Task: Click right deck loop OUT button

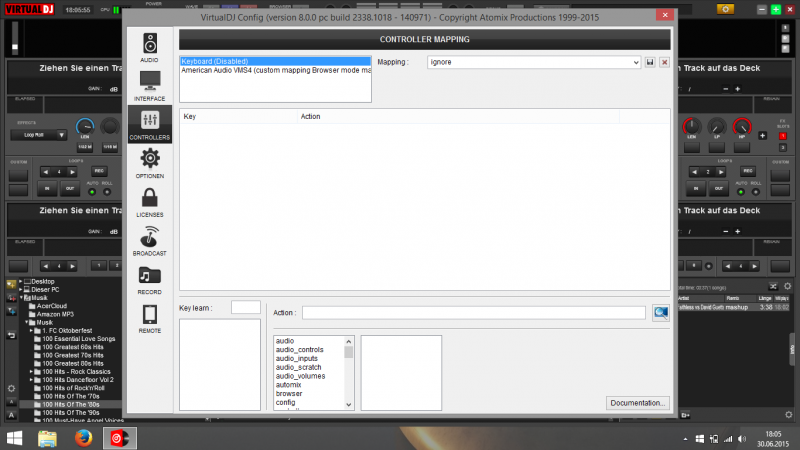Action: point(719,188)
